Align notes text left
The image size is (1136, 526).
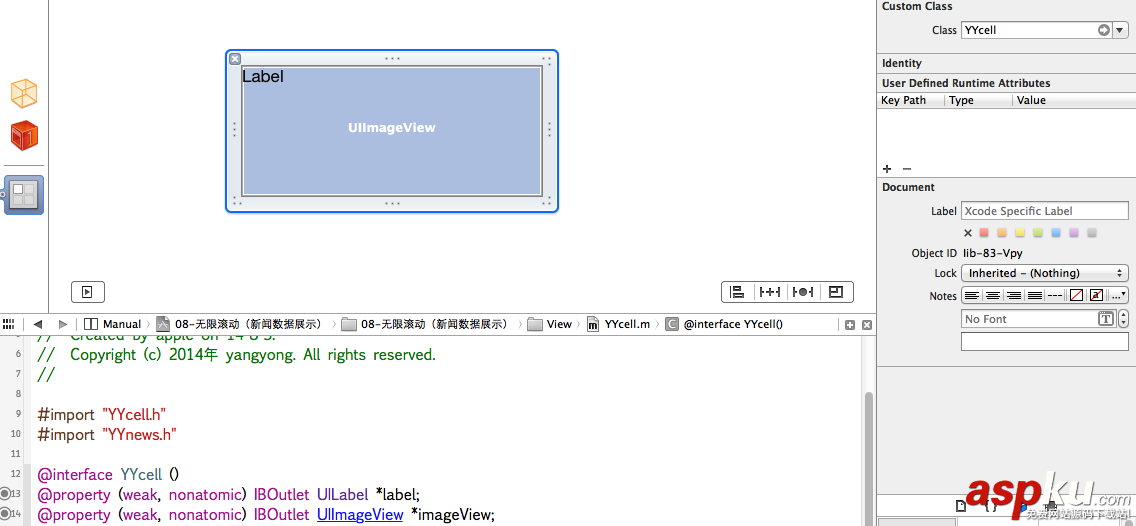[x=971, y=295]
